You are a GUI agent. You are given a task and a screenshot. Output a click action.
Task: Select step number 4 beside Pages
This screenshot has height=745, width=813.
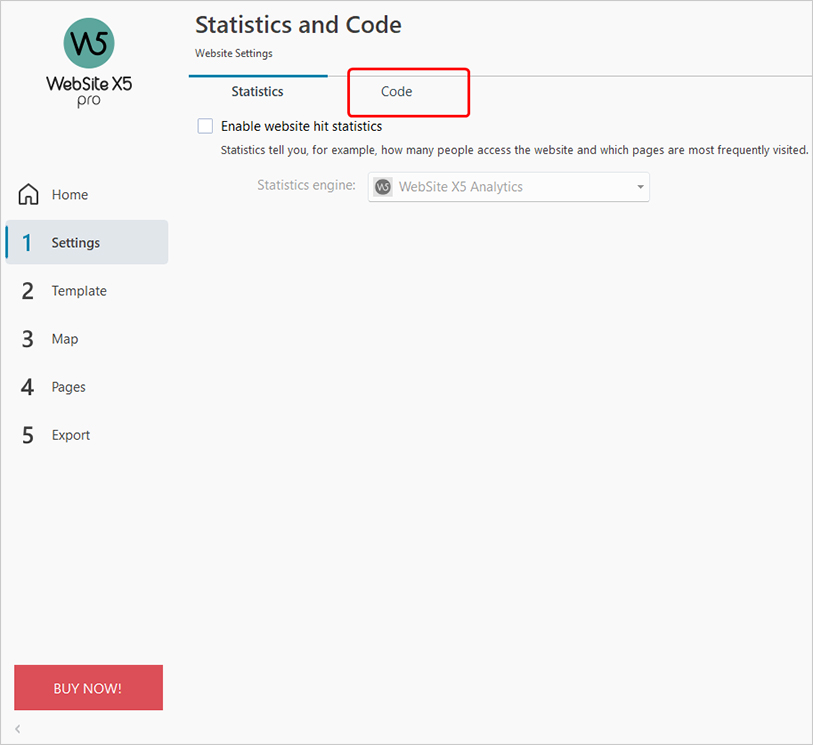pyautogui.click(x=28, y=387)
